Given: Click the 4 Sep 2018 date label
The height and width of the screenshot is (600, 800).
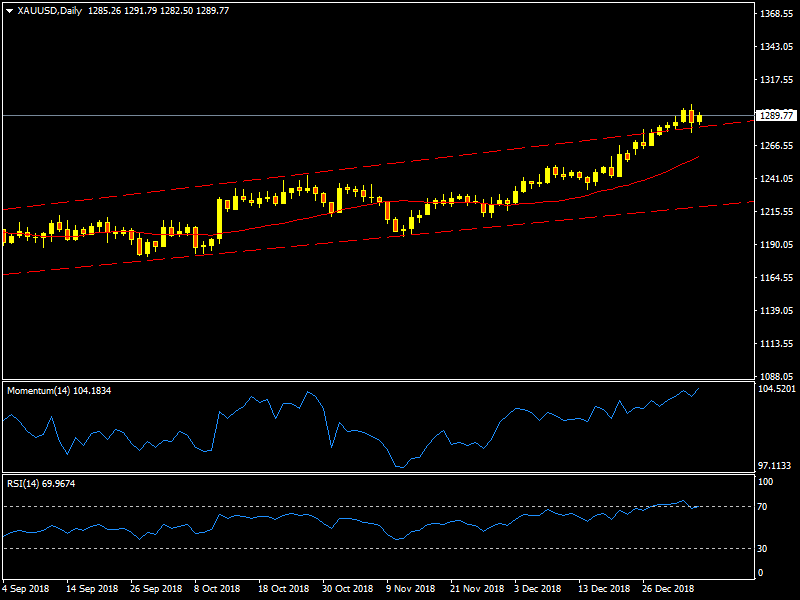Looking at the screenshot, I should click(27, 590).
